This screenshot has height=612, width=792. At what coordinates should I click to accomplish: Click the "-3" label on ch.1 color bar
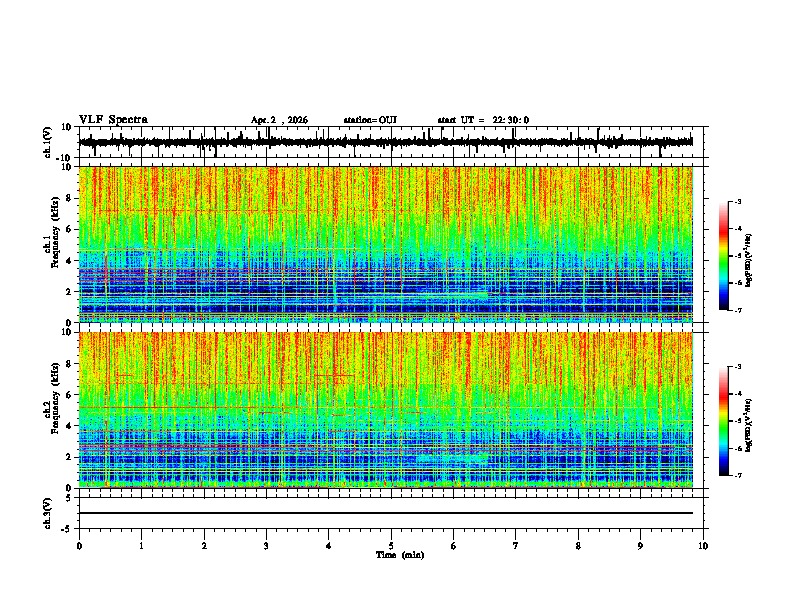[737, 201]
